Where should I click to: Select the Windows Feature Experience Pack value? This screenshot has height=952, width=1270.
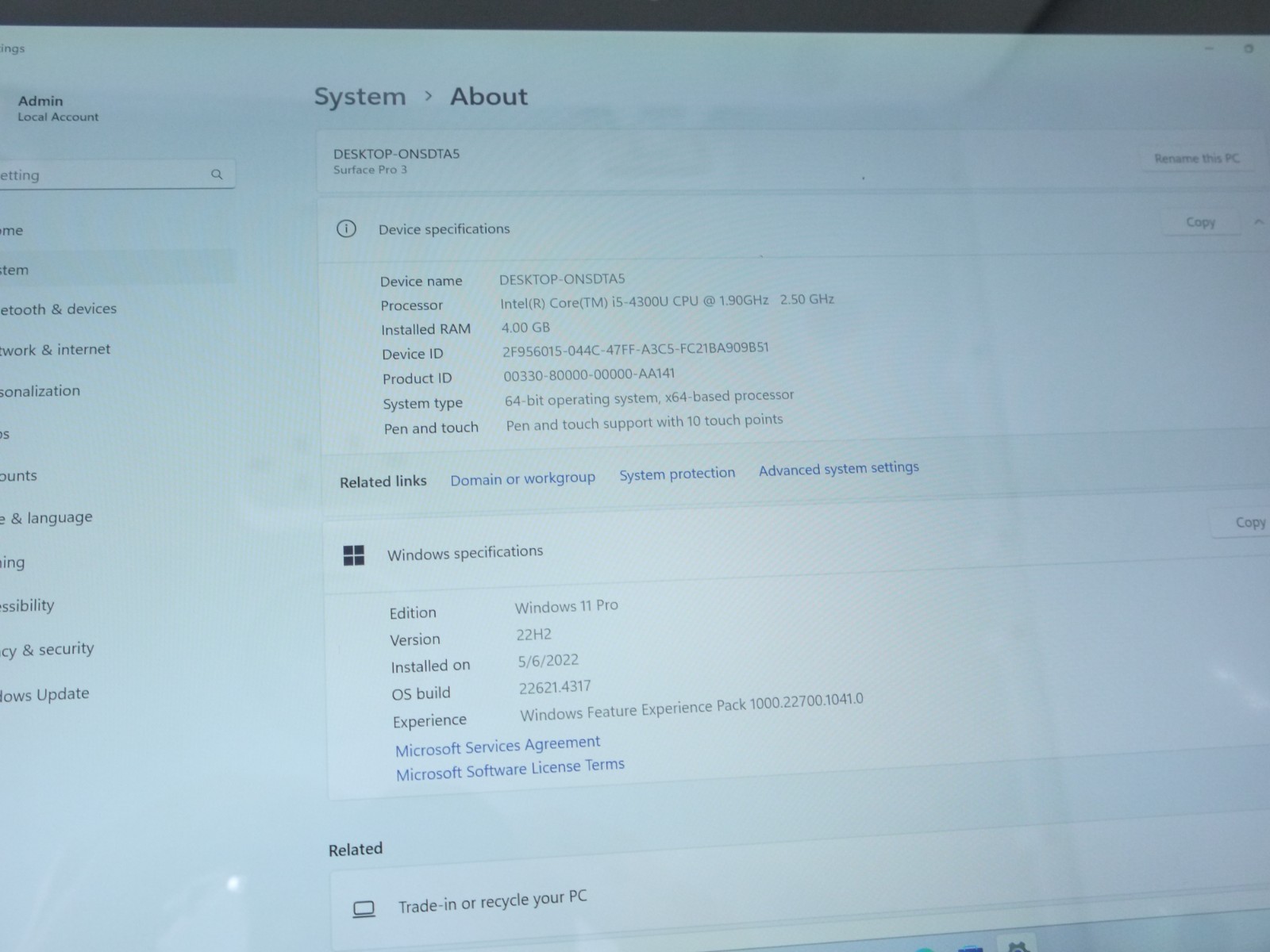[x=691, y=707]
